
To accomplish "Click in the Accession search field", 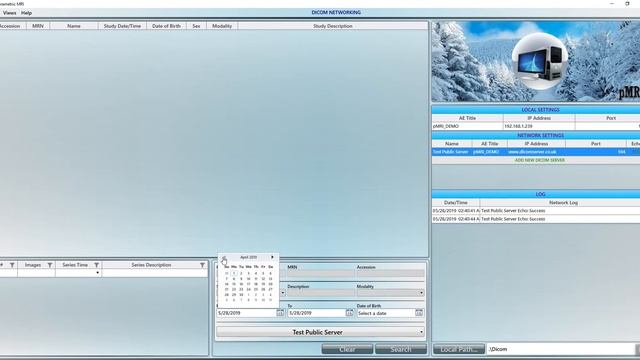I will coord(390,274).
